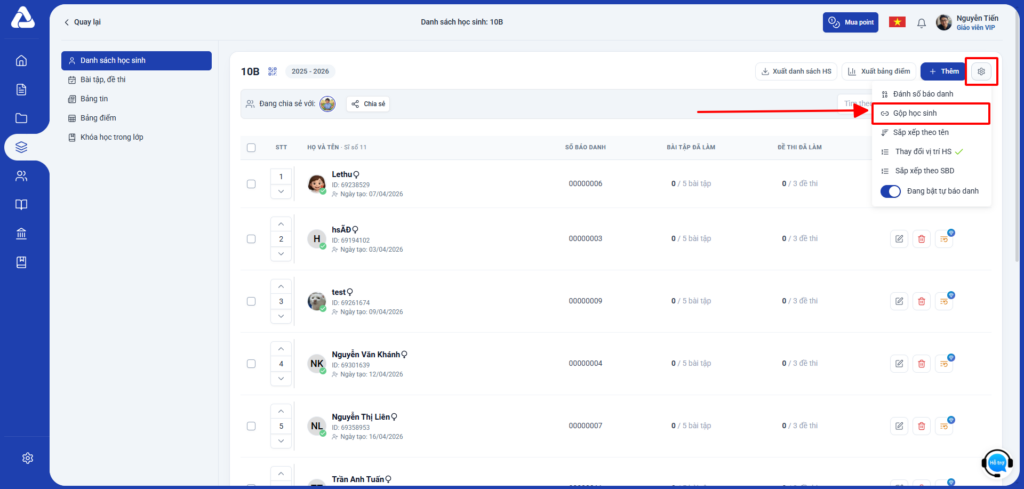
Task: Open the support headset chat icon
Action: coord(997,462)
